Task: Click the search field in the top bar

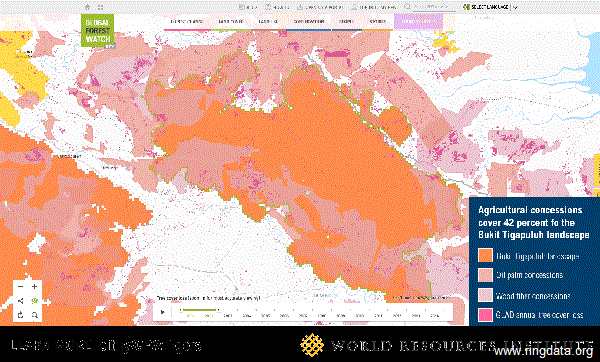Action: pos(434,7)
